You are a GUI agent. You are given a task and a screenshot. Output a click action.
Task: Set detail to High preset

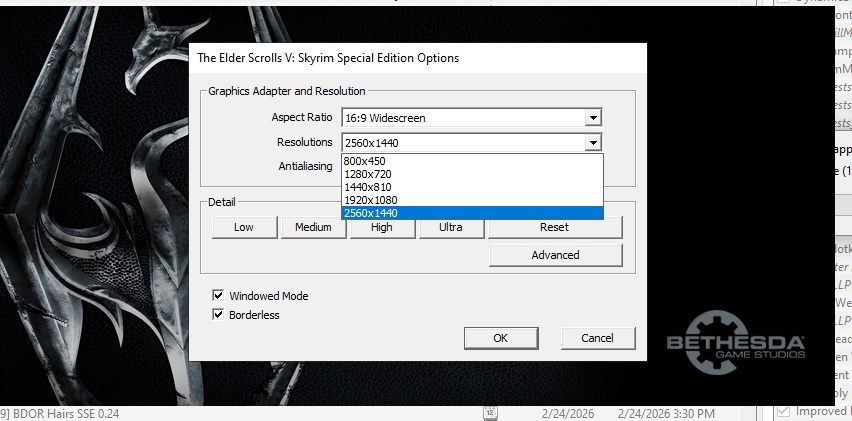tap(382, 228)
